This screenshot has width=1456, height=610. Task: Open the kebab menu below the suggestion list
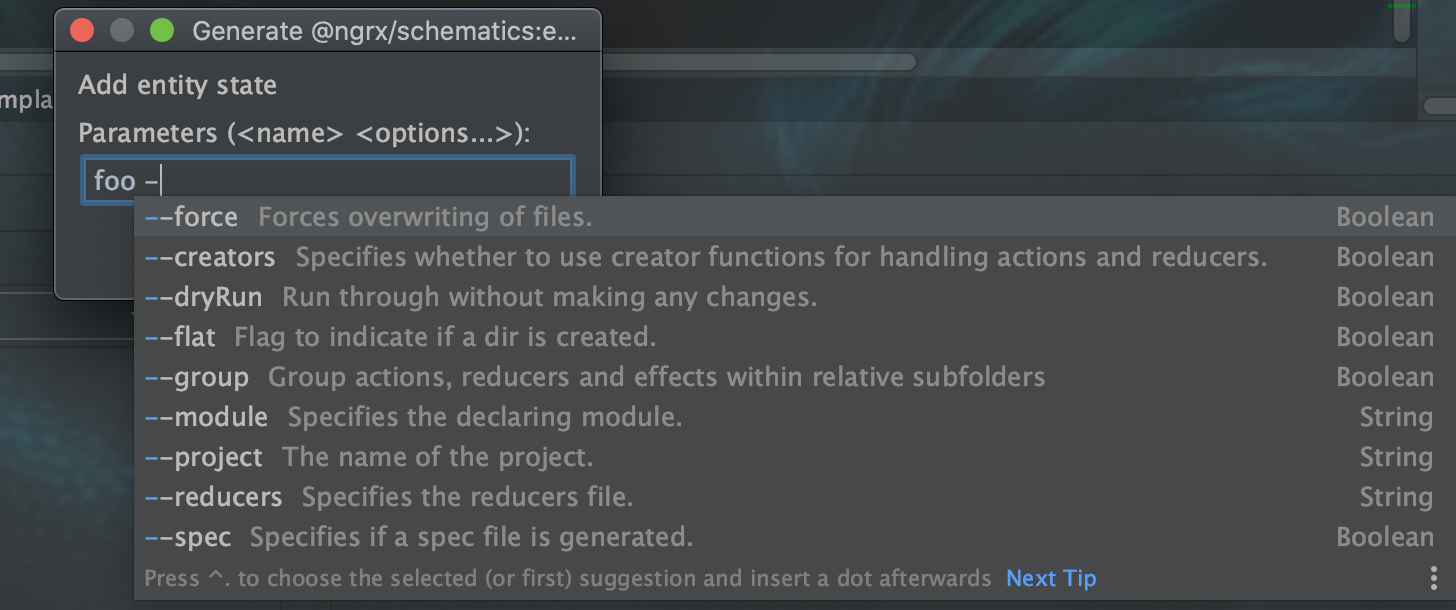tap(1434, 578)
